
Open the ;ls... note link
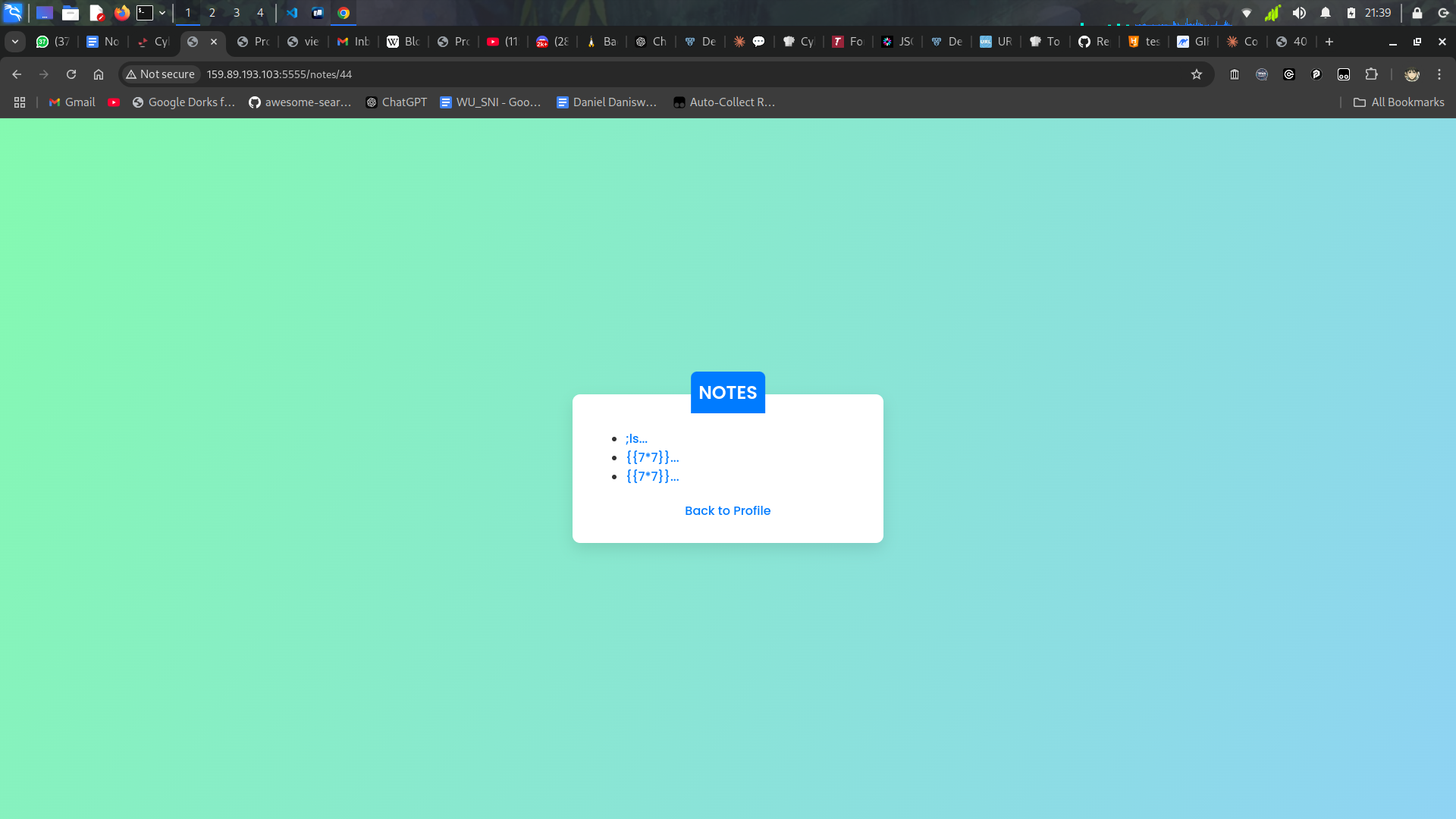click(x=636, y=438)
